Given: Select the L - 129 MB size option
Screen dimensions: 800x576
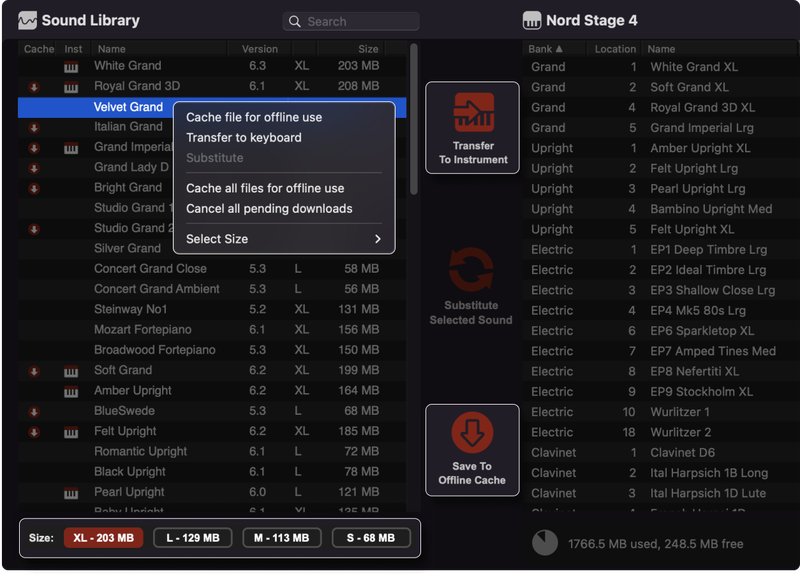Looking at the screenshot, I should [193, 538].
